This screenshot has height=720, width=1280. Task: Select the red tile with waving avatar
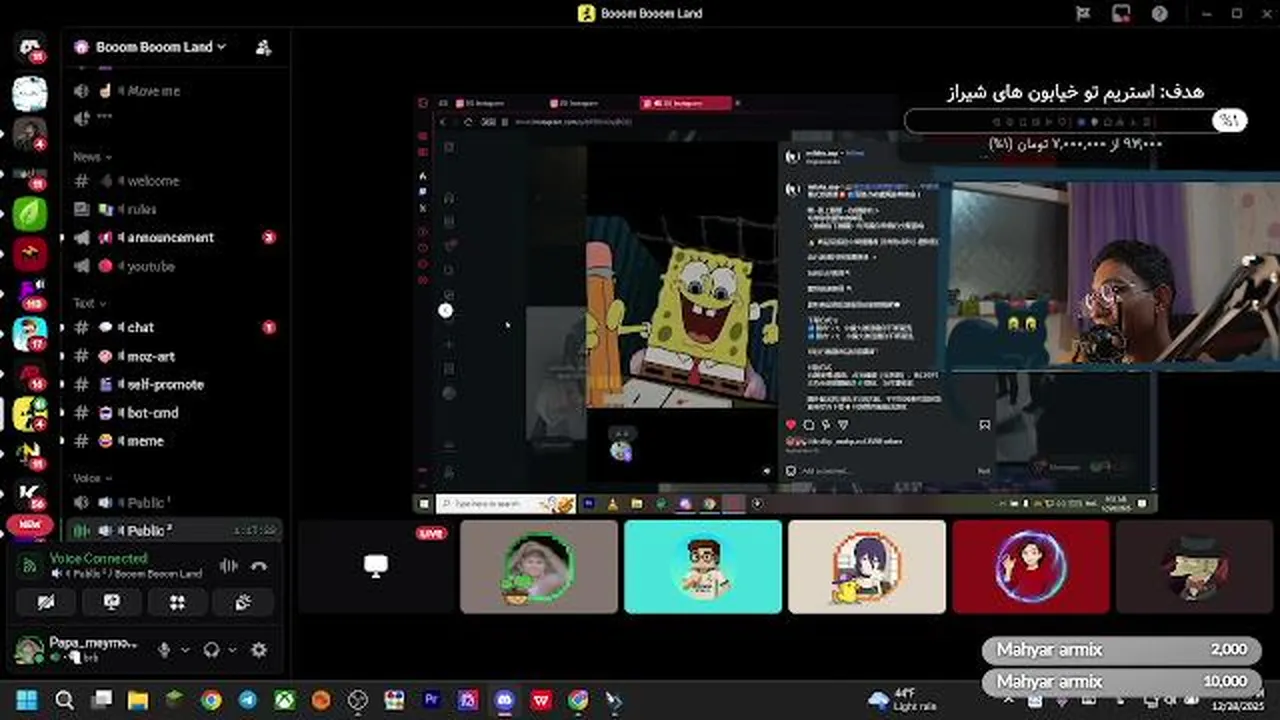pos(1031,566)
